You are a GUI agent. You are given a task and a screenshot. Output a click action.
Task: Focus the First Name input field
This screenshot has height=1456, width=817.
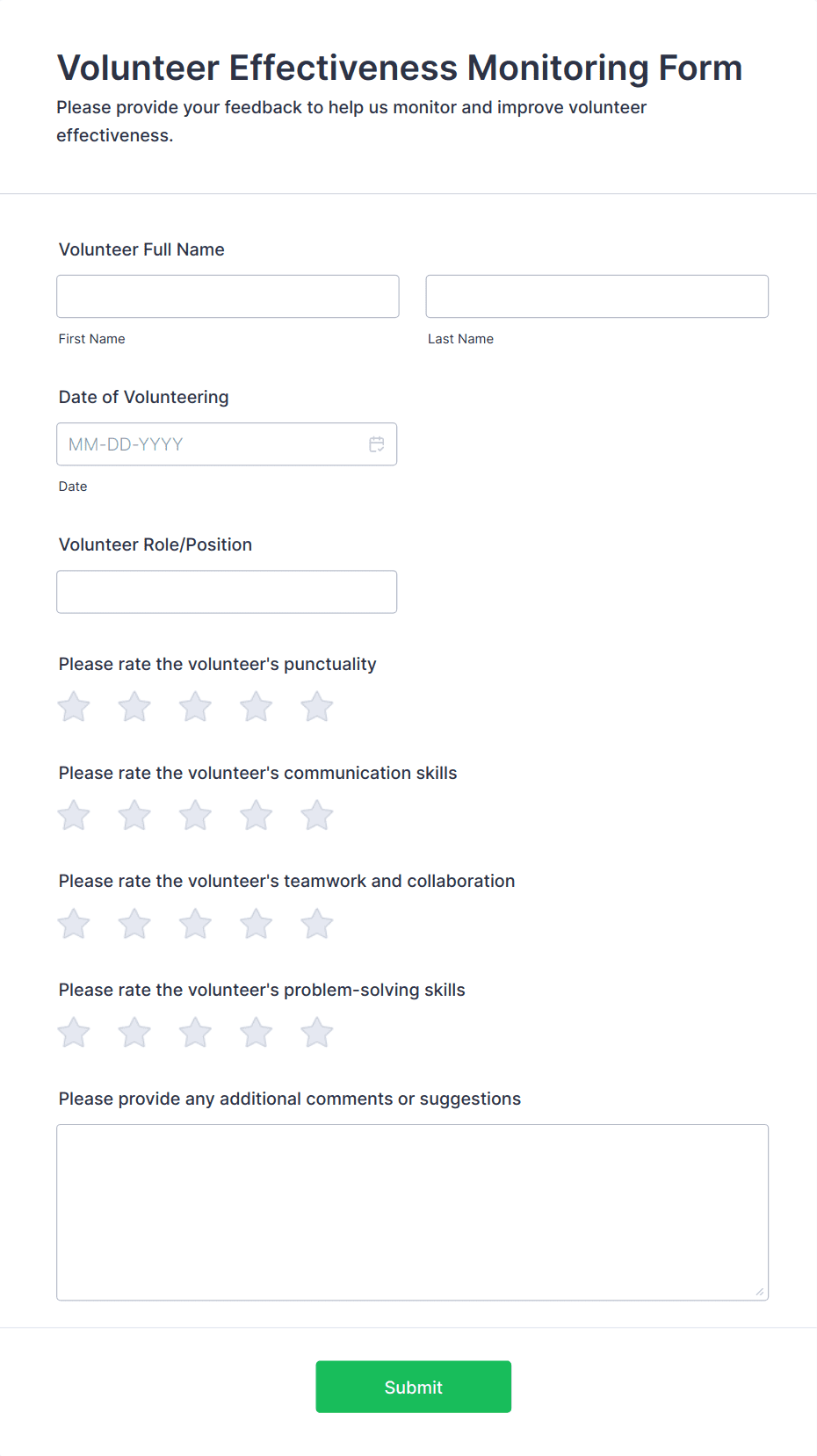[x=228, y=297]
